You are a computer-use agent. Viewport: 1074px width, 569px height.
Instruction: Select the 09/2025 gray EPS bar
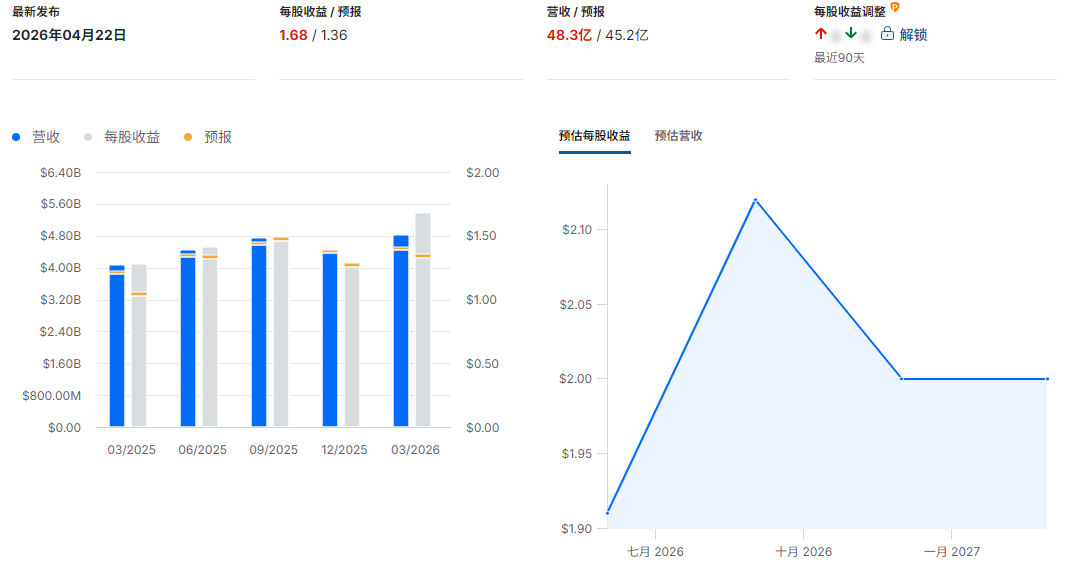[x=281, y=333]
